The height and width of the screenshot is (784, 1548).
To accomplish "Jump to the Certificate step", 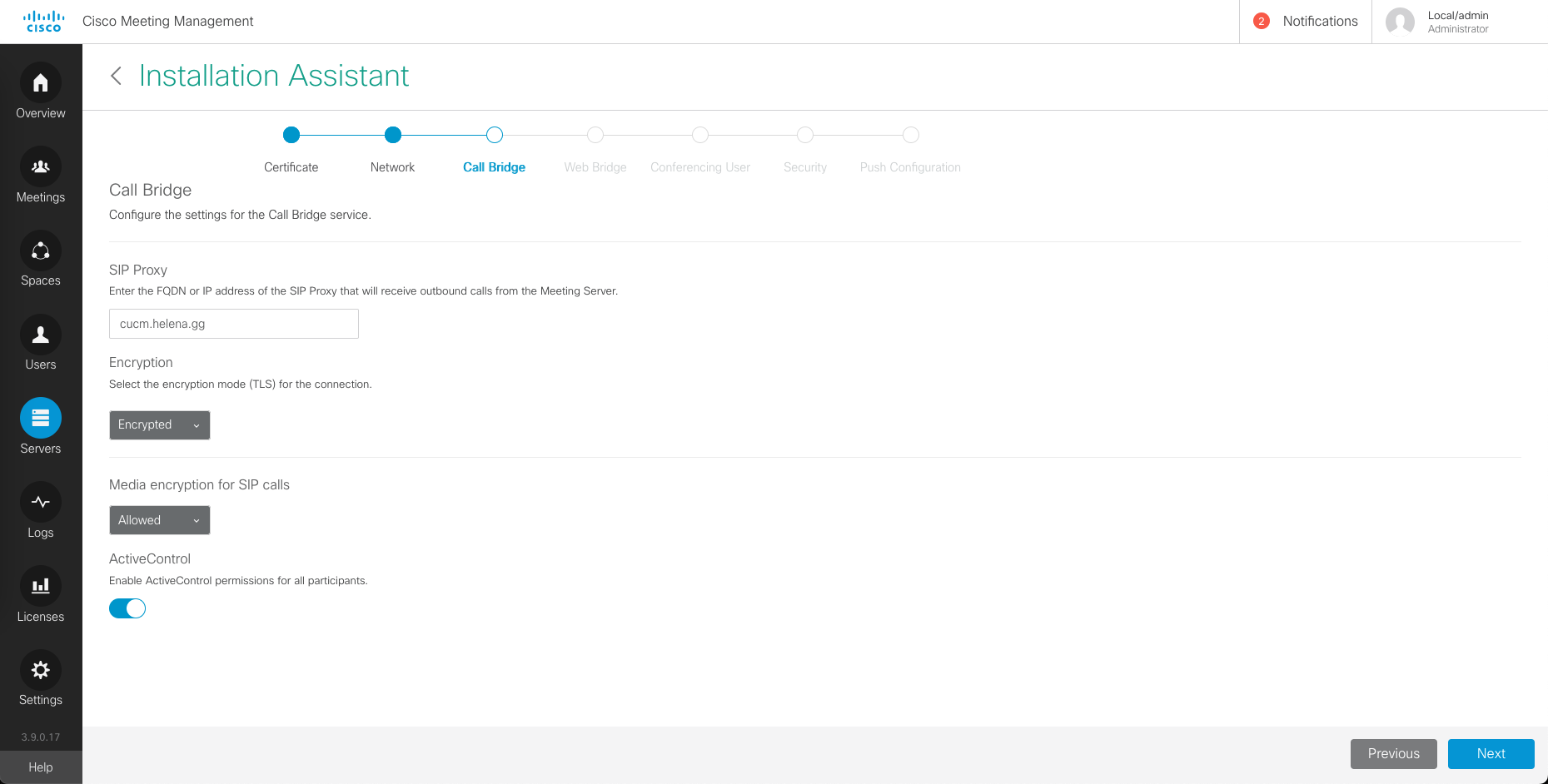I will (x=291, y=135).
